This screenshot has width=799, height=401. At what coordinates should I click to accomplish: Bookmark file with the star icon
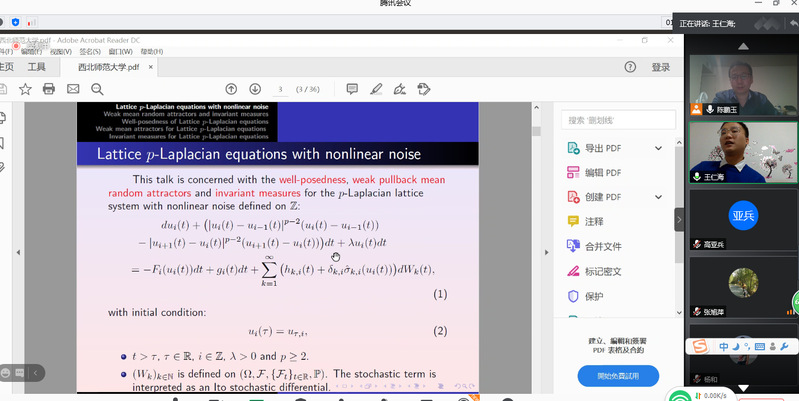point(25,89)
